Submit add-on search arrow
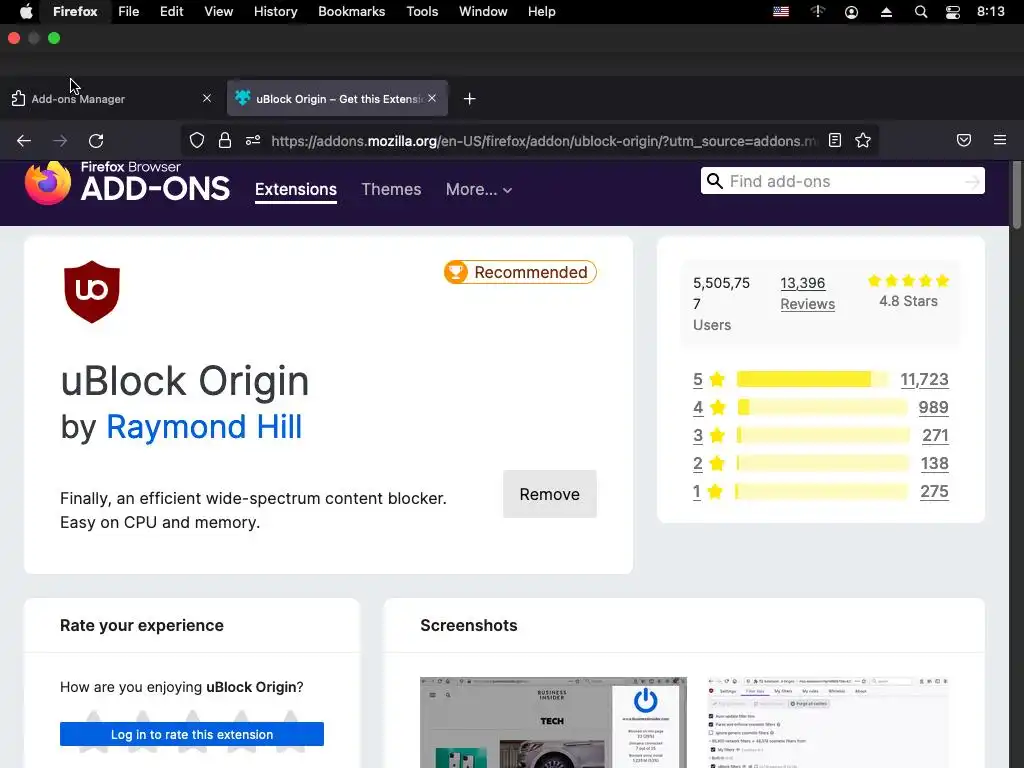The image size is (1024, 768). pyautogui.click(x=972, y=182)
